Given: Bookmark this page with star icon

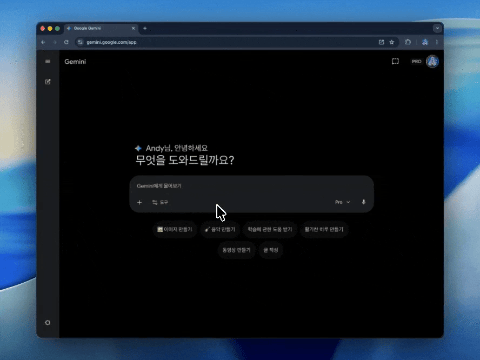Looking at the screenshot, I should pos(392,42).
